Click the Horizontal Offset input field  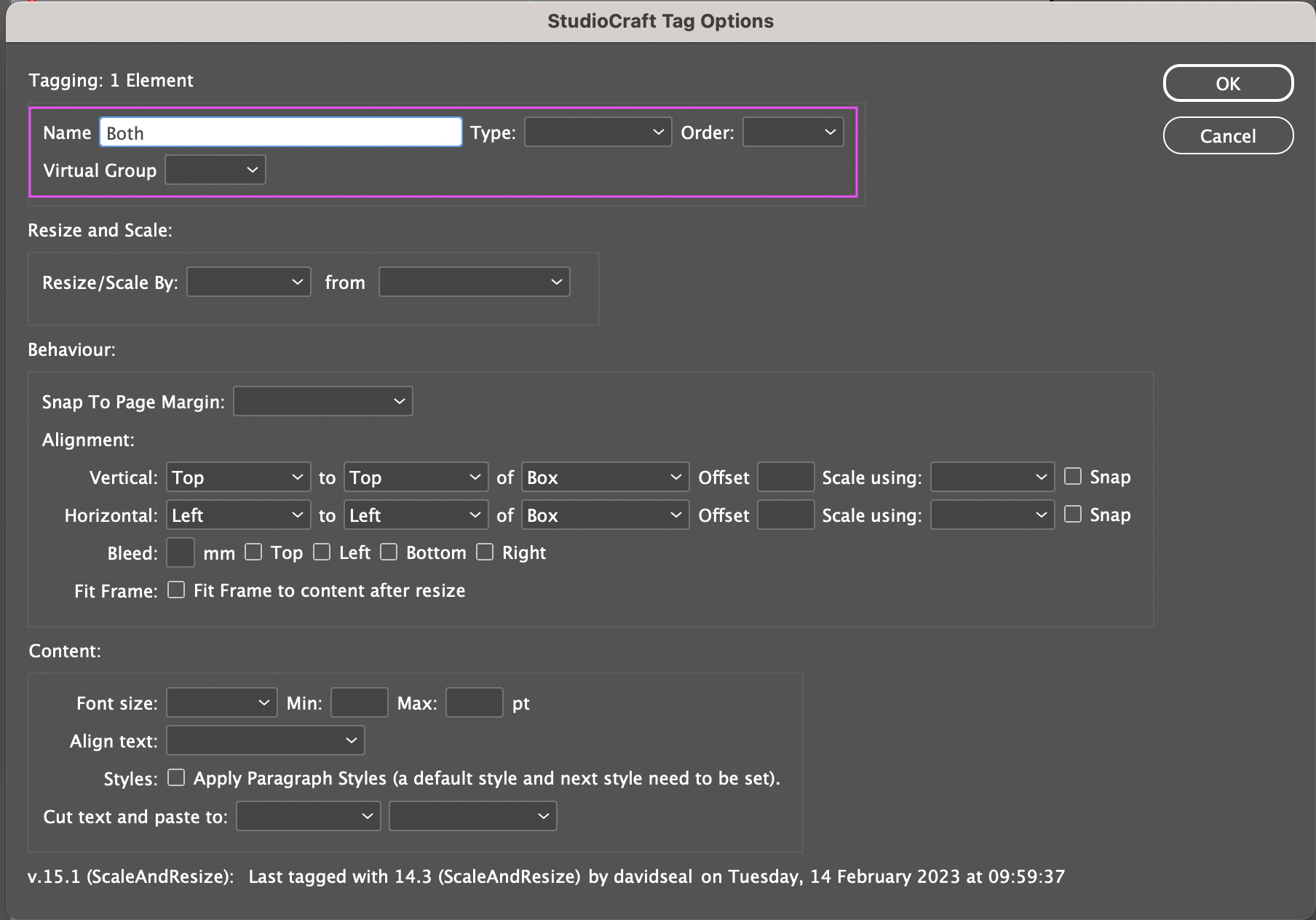pos(785,515)
